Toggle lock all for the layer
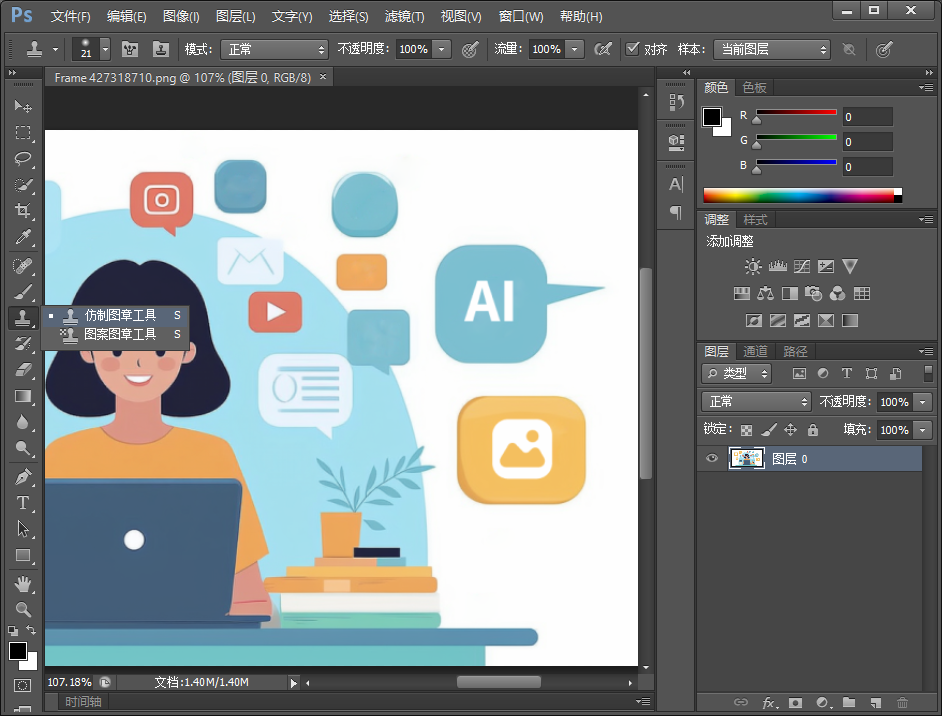This screenshot has width=942, height=716. point(812,430)
